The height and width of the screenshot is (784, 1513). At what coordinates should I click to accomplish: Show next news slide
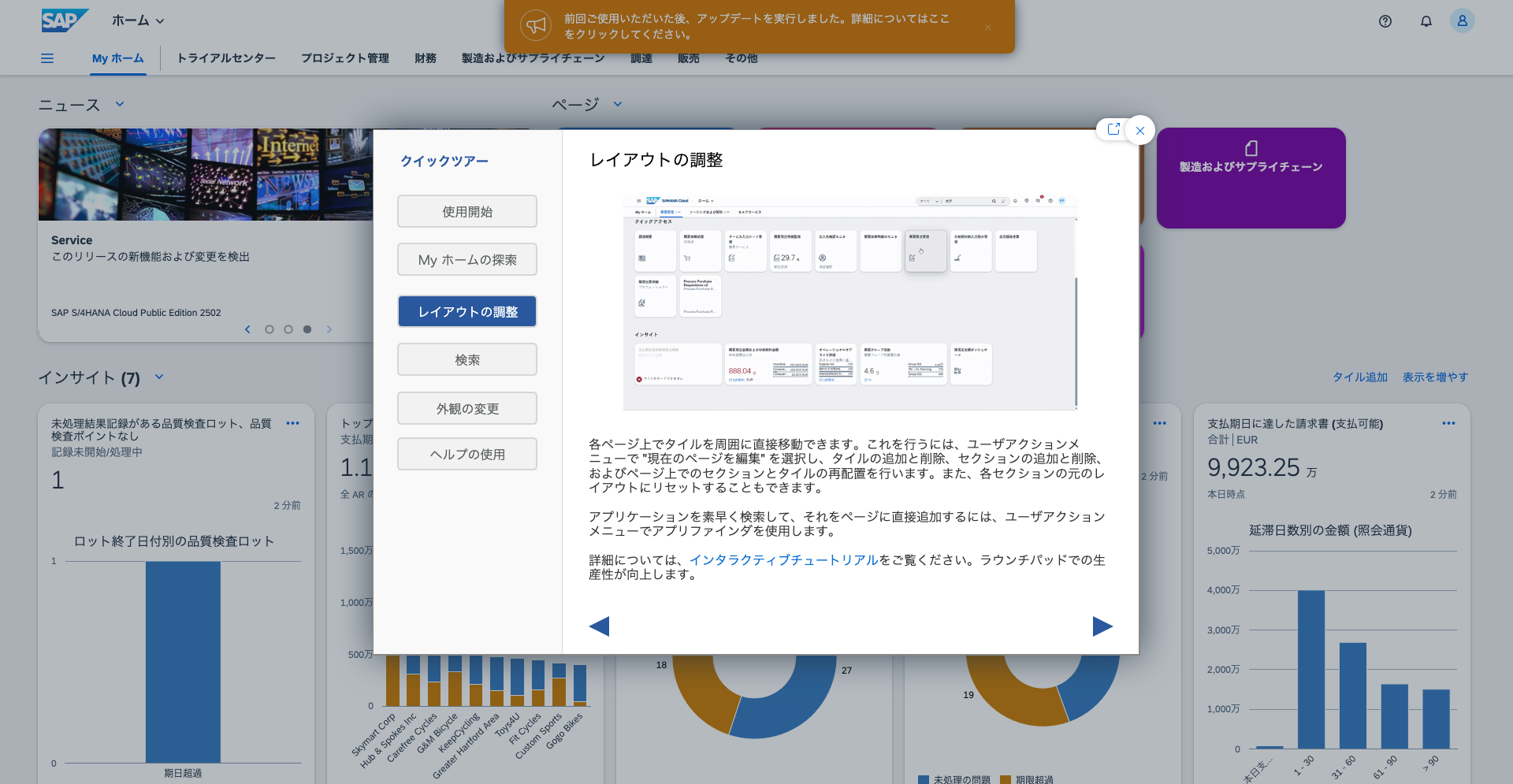click(x=329, y=329)
